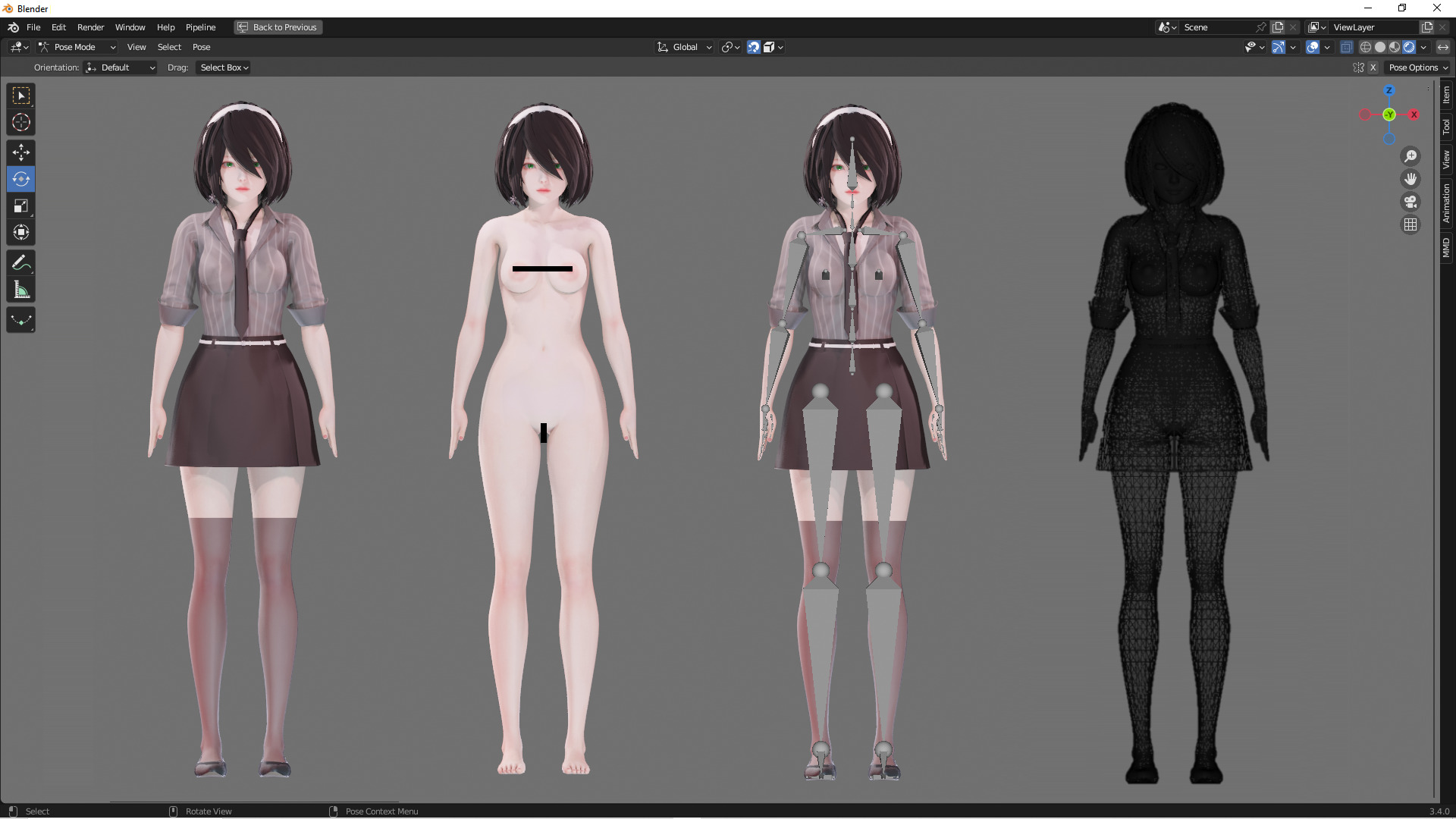Toggle X-ray view button

[1346, 47]
